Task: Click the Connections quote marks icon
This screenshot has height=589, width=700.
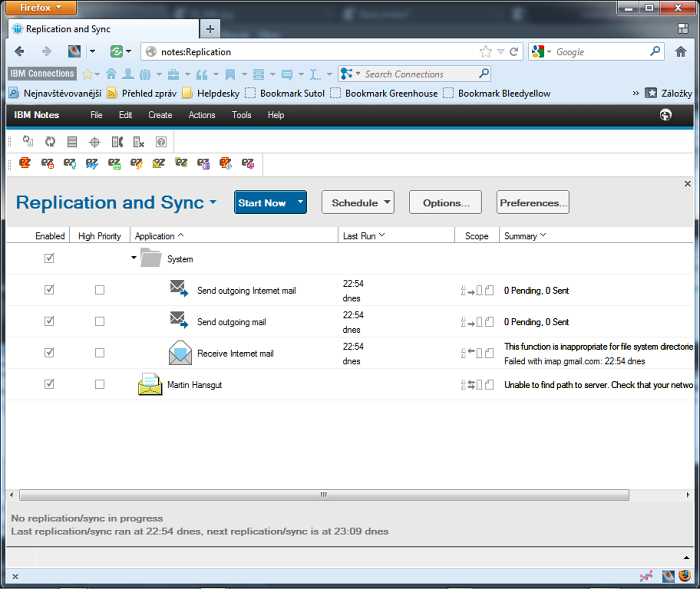Action: 202,74
